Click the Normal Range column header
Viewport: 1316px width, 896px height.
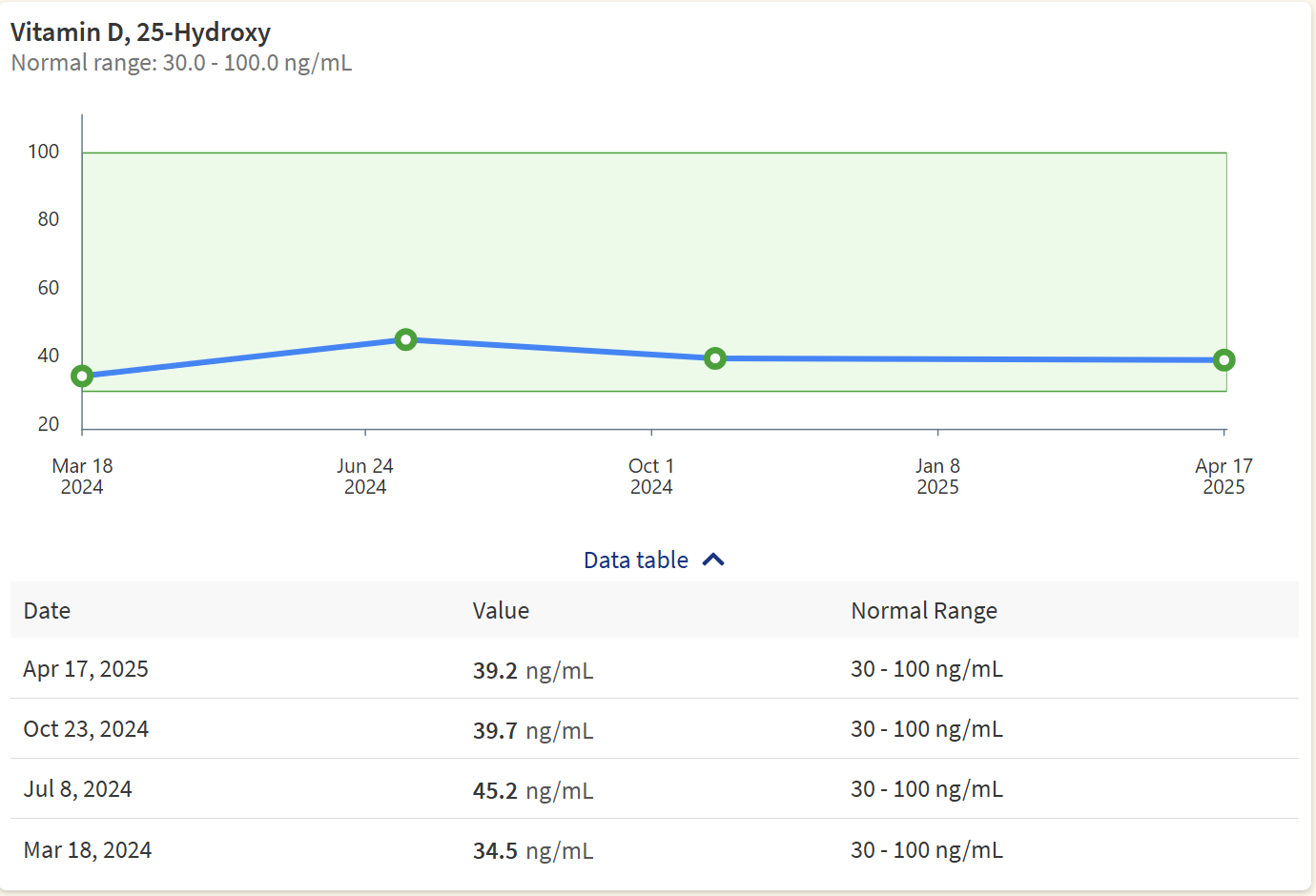[923, 611]
